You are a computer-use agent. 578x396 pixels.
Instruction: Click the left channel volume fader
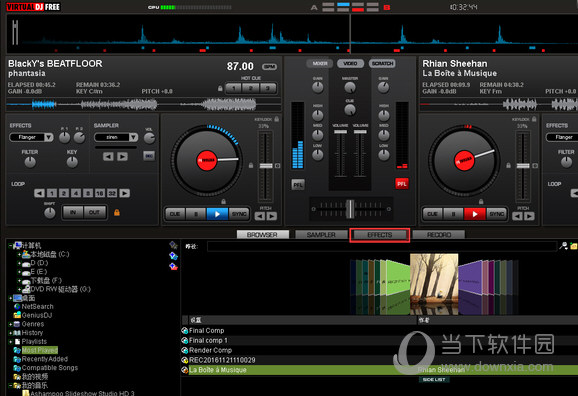point(340,132)
